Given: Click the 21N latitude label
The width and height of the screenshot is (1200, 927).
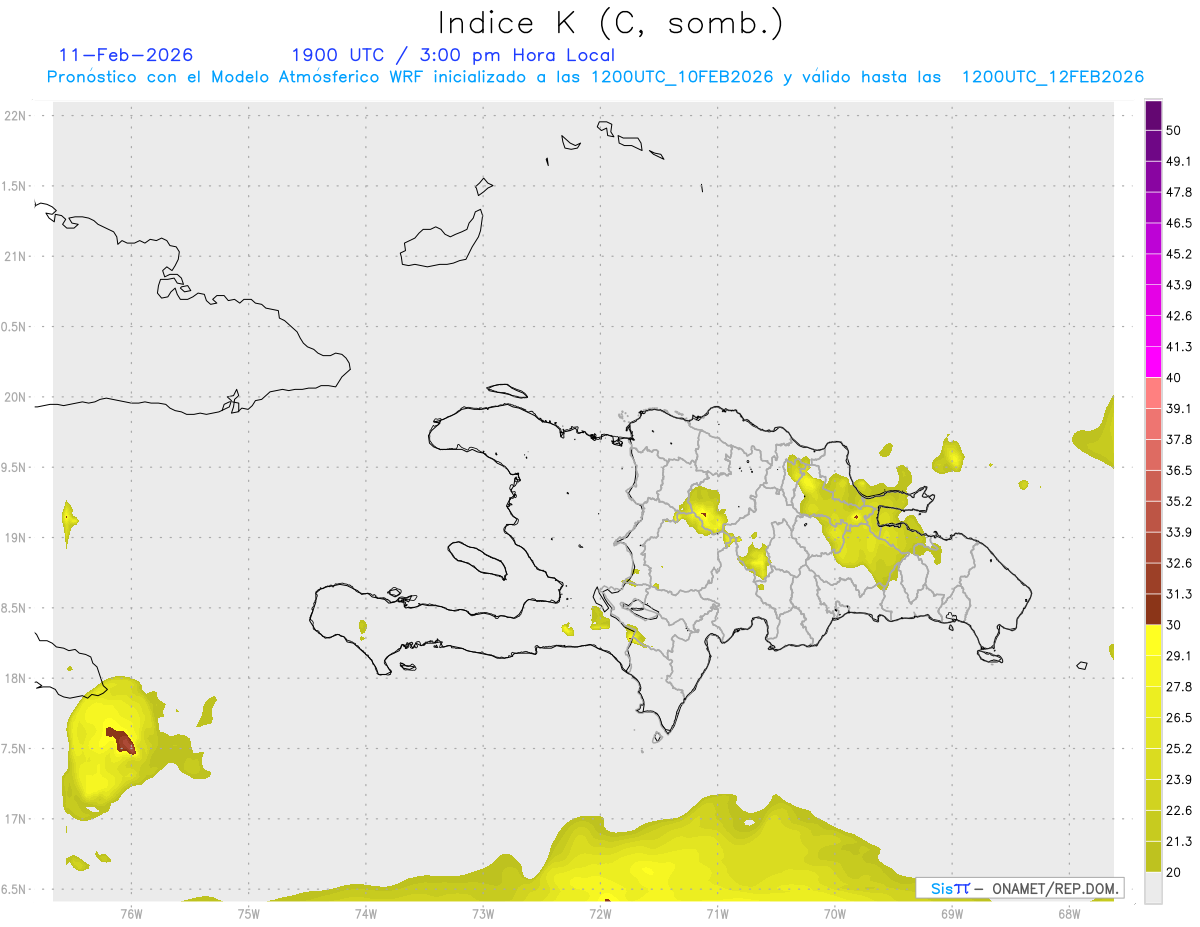Looking at the screenshot, I should tap(17, 256).
